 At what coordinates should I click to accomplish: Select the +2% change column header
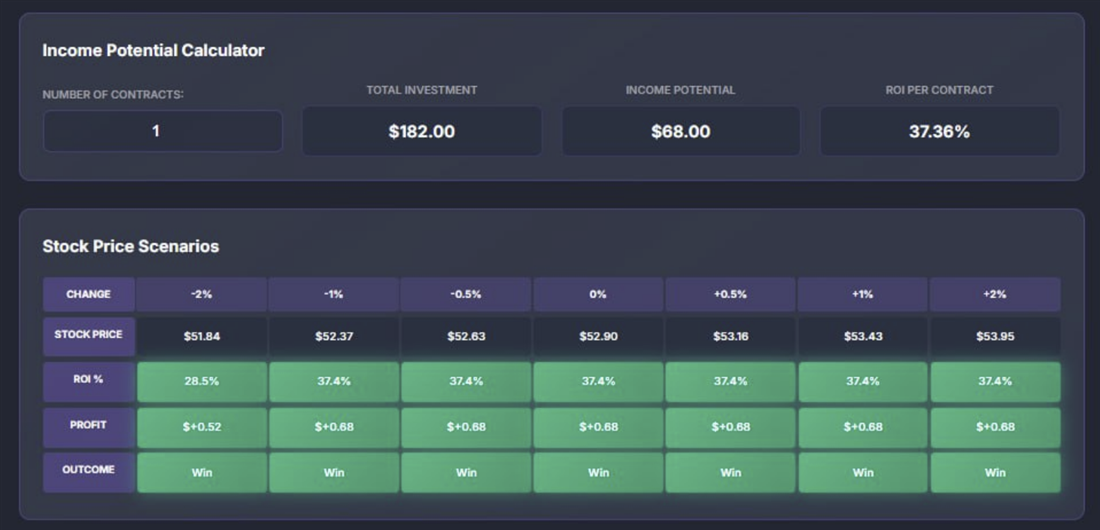pyautogui.click(x=995, y=294)
